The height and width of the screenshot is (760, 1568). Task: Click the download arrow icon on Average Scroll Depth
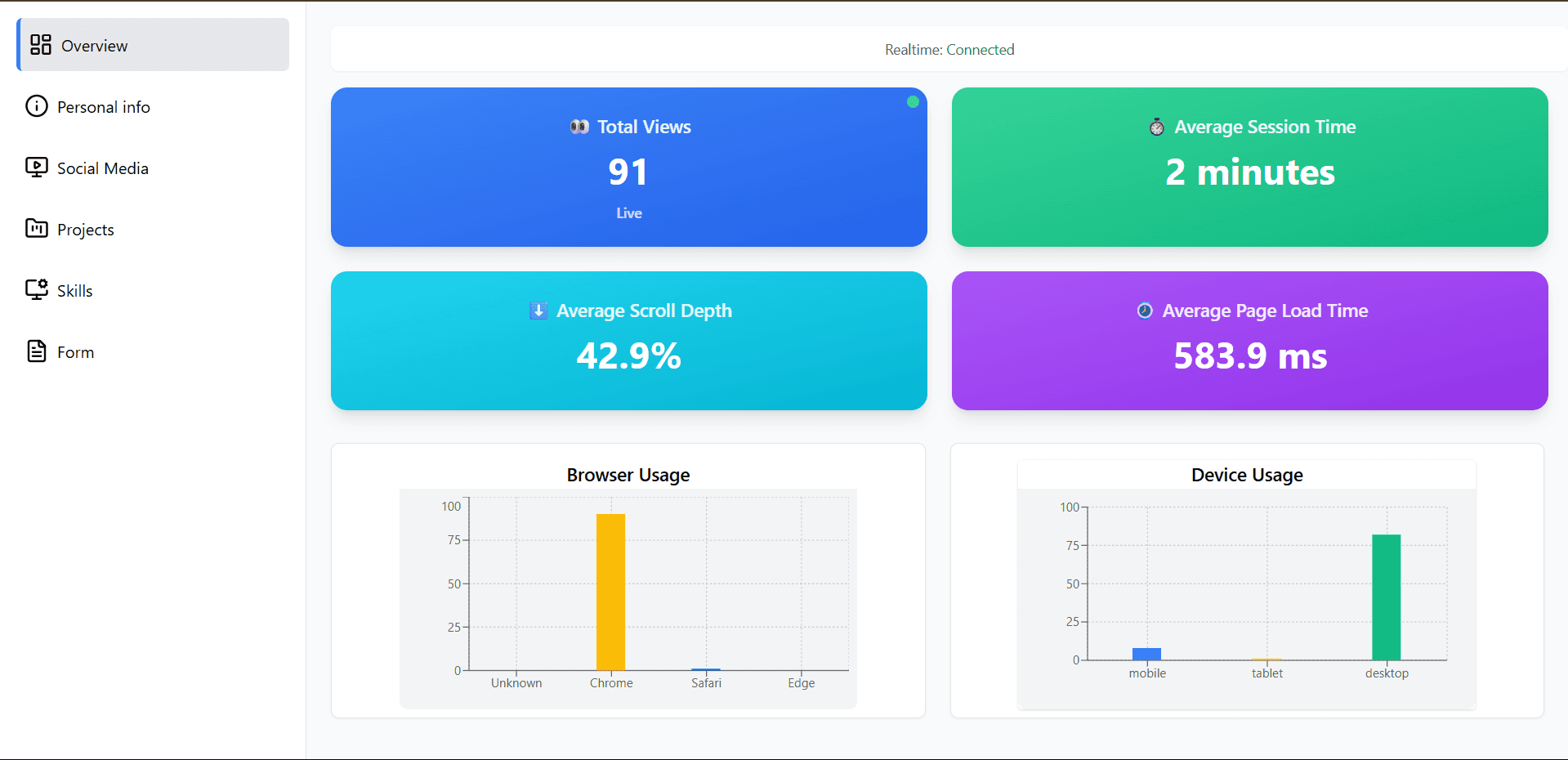click(538, 311)
